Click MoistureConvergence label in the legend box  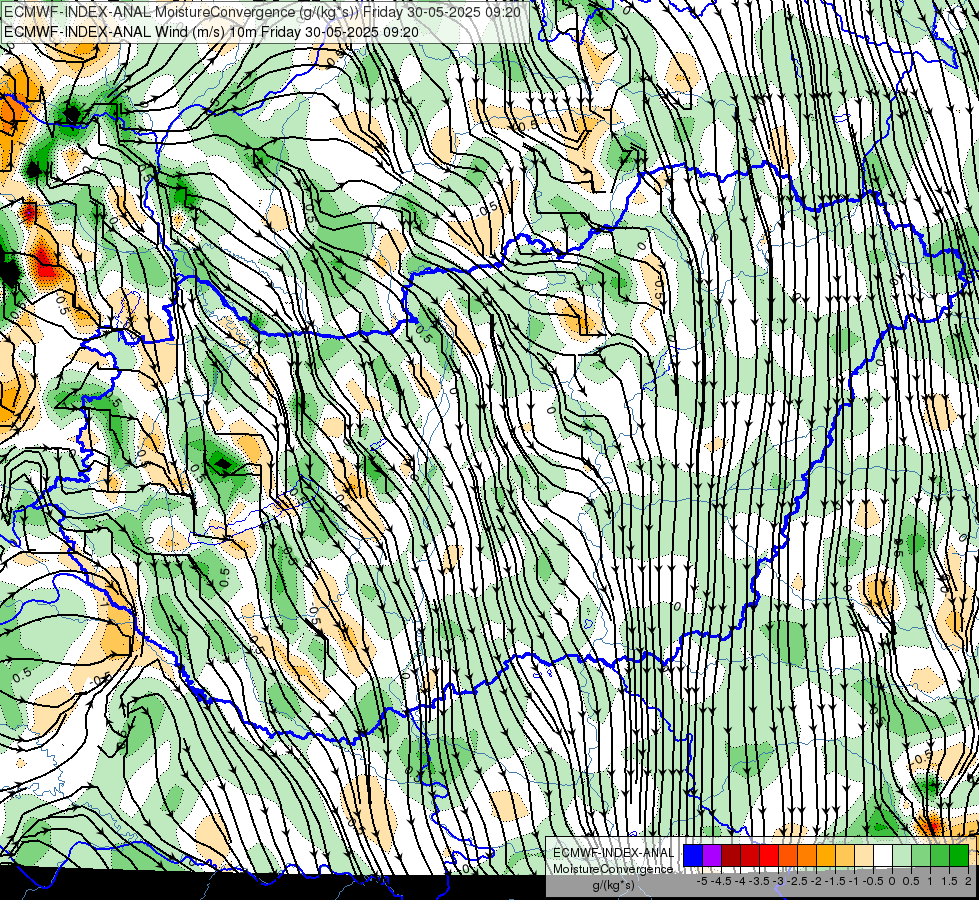click(x=613, y=869)
